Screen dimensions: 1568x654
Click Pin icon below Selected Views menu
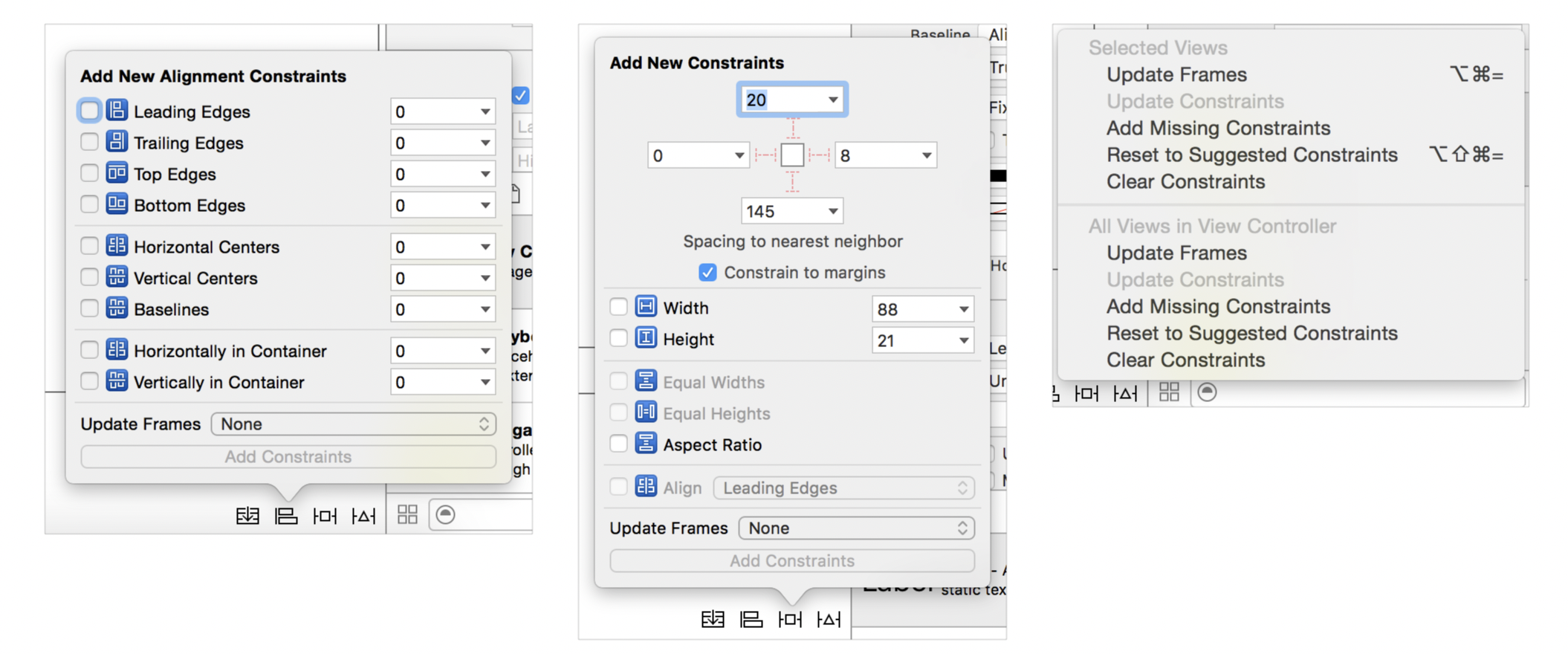pos(1086,392)
